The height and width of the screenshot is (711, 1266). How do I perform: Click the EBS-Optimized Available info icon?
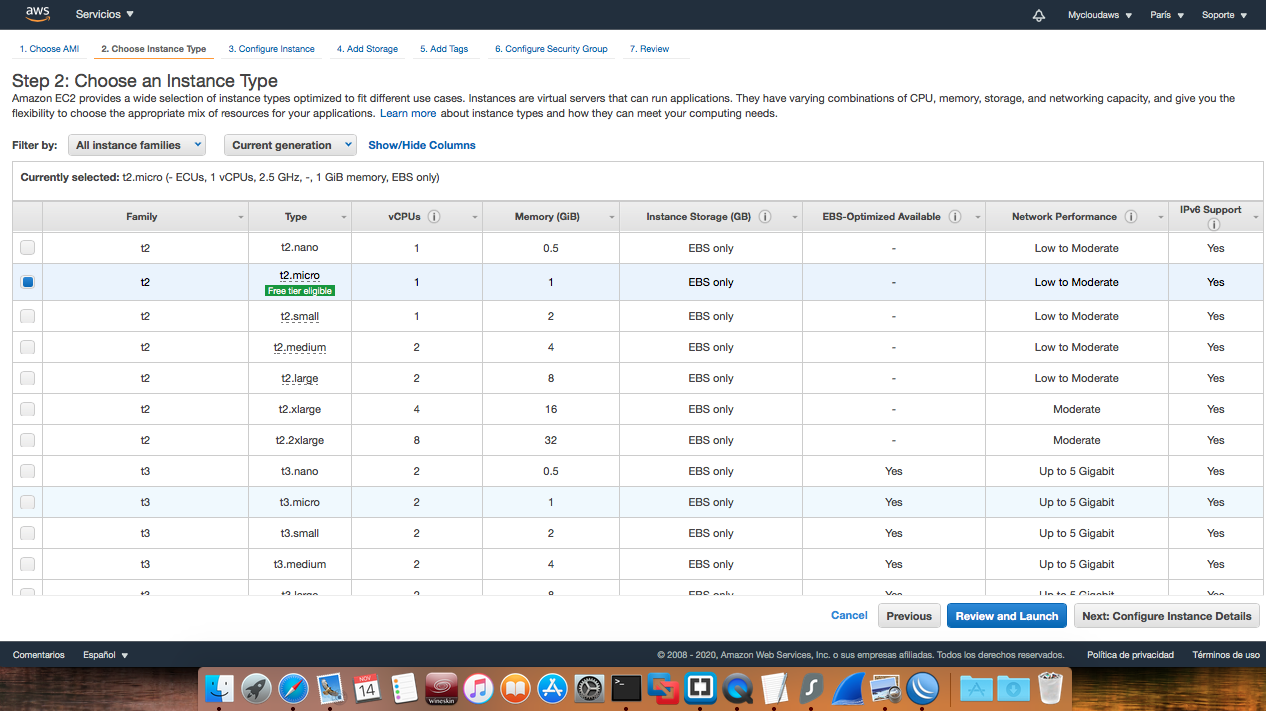954,216
